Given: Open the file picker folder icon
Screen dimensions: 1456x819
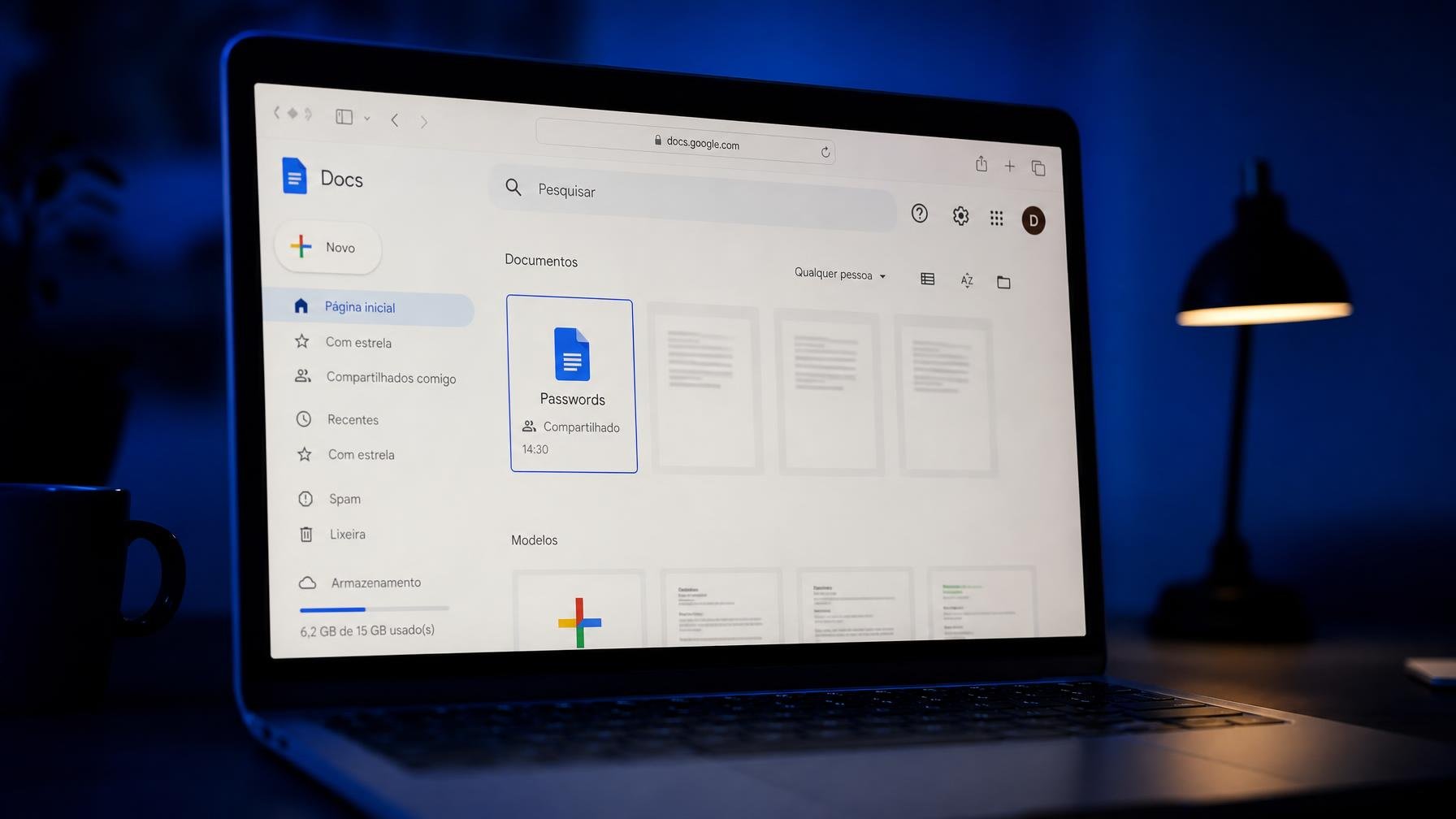Looking at the screenshot, I should [1003, 282].
